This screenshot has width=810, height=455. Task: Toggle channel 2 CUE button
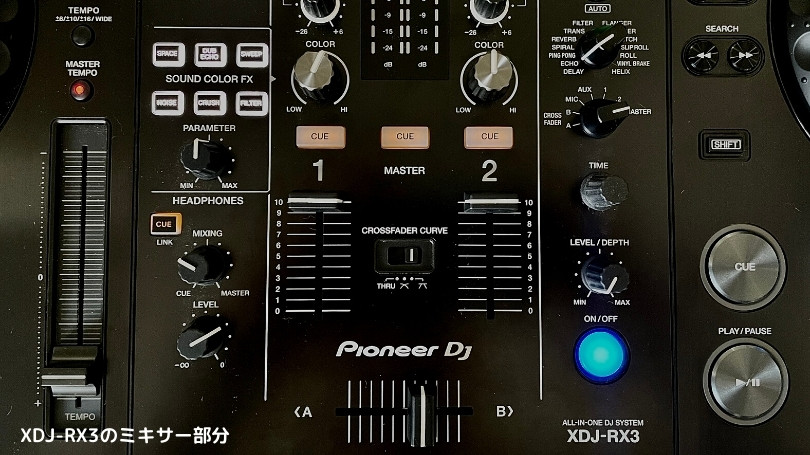click(x=489, y=137)
